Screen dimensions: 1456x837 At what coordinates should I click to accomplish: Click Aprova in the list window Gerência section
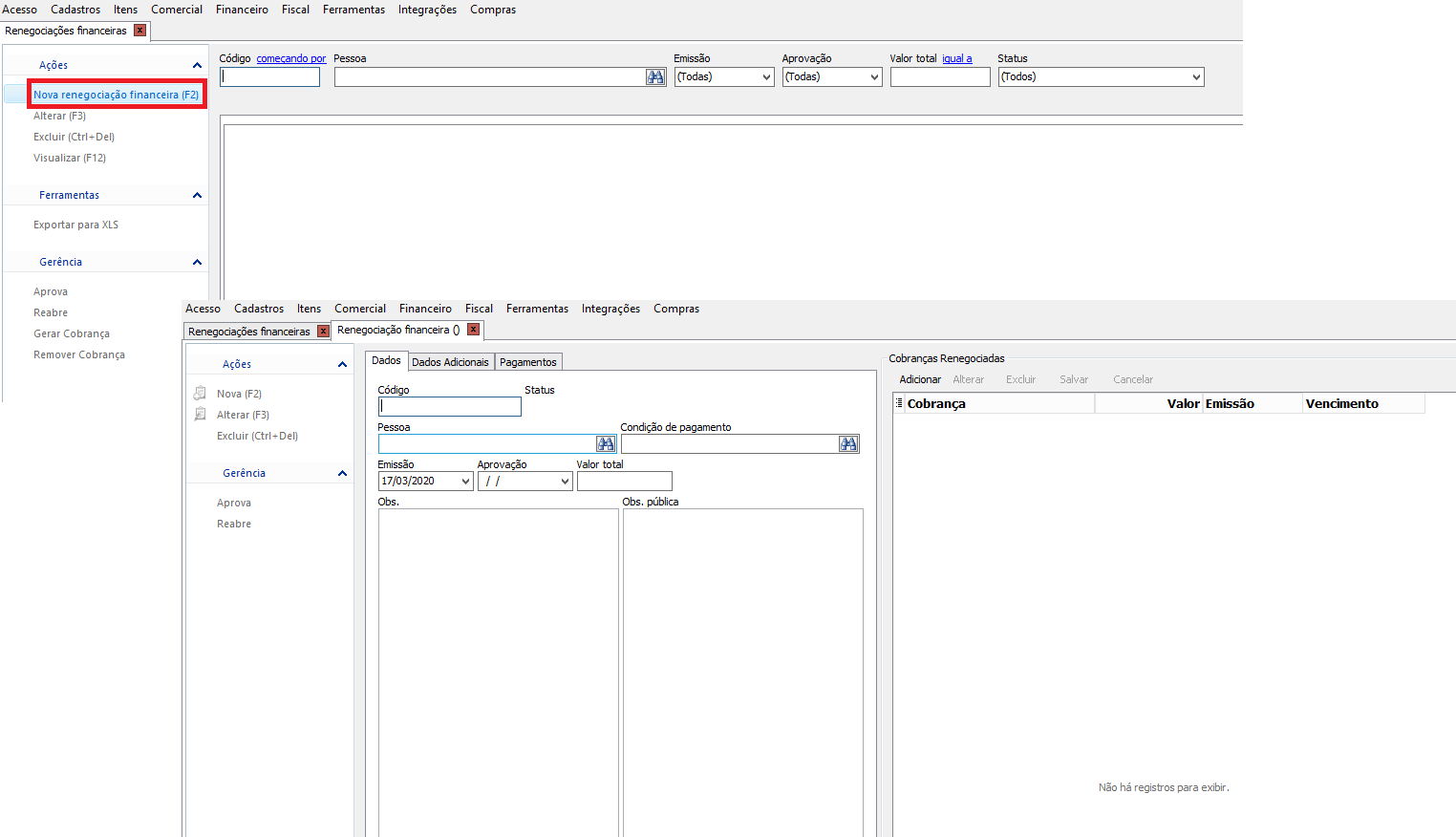click(x=51, y=291)
